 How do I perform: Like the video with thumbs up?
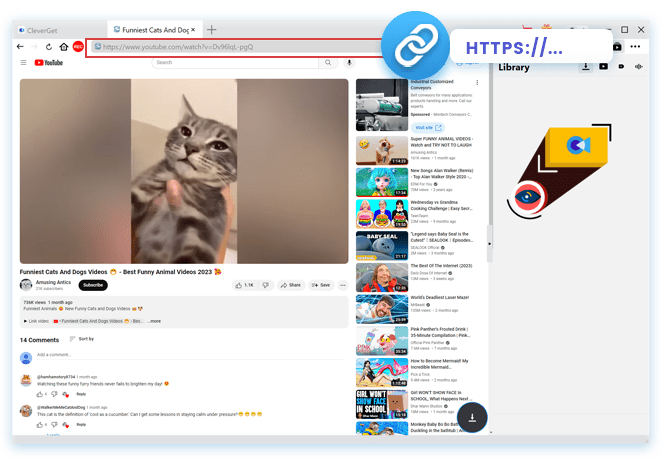[245, 285]
